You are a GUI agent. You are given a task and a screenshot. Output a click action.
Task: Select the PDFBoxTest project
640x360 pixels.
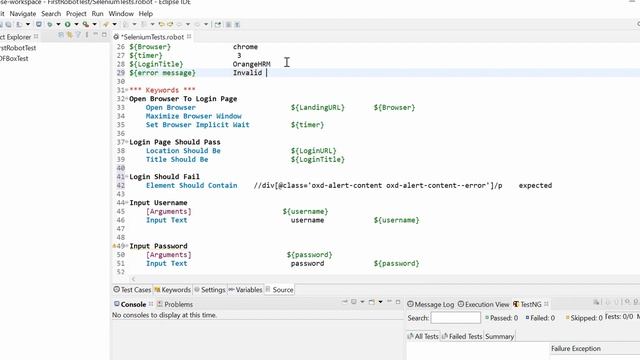pos(14,58)
